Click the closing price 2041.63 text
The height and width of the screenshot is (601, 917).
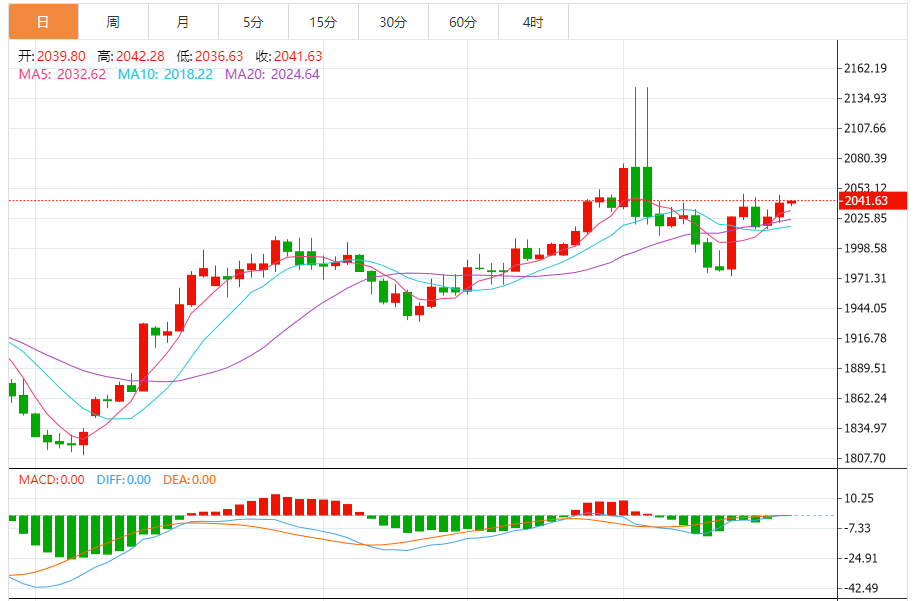point(298,56)
